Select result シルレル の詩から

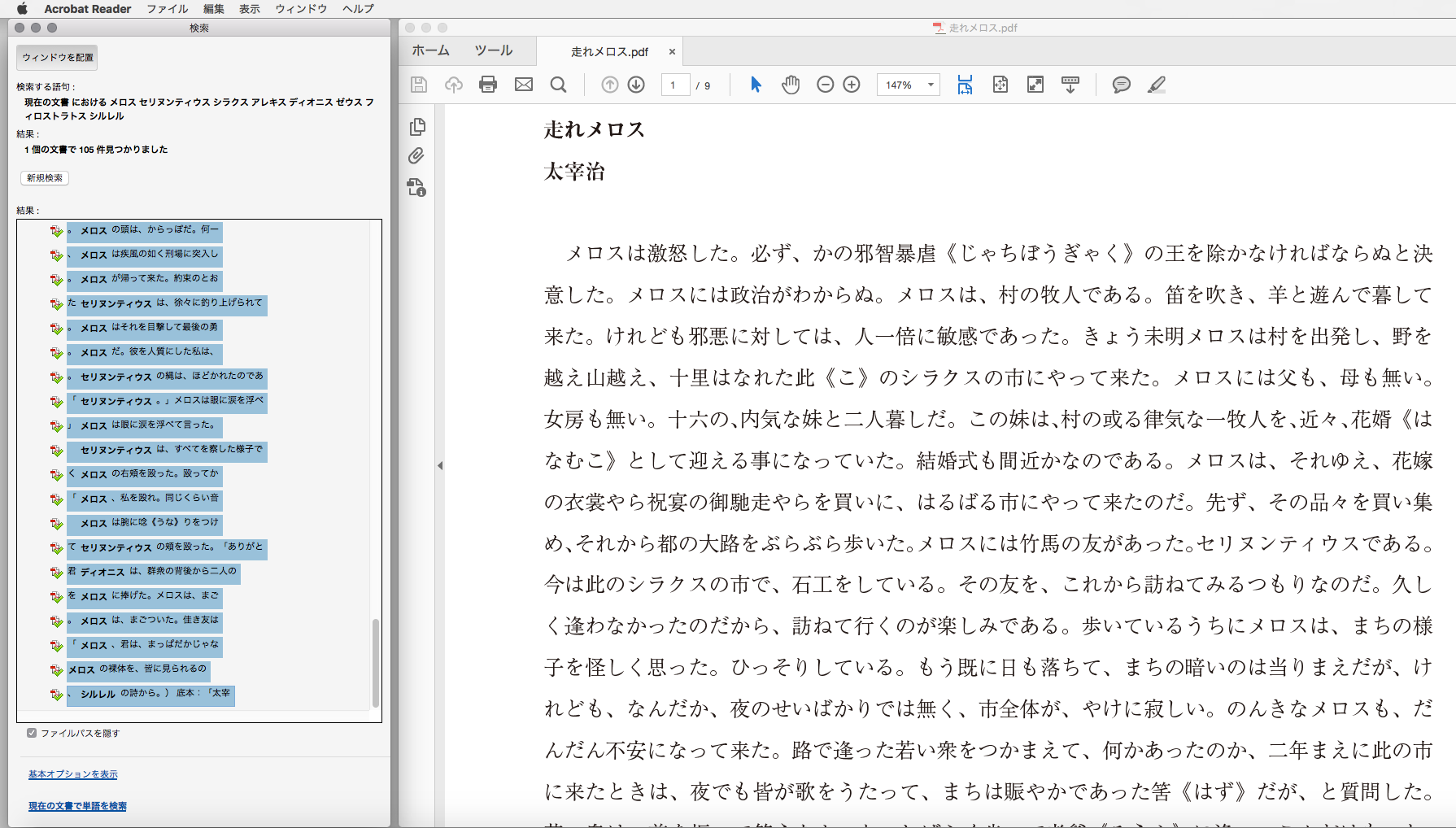[150, 695]
